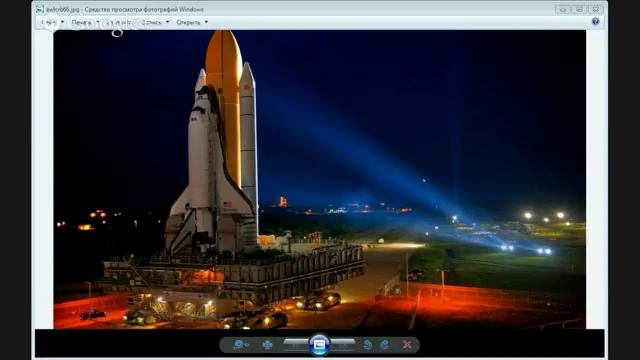Viewport: 640px width, 360px height.
Task: Go to the next picture
Action: [343, 345]
